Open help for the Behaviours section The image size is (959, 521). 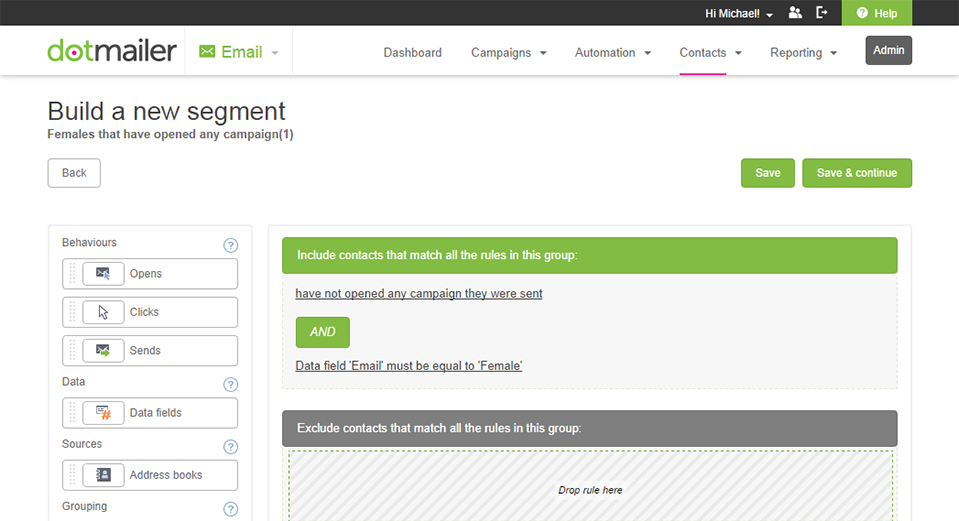point(230,245)
